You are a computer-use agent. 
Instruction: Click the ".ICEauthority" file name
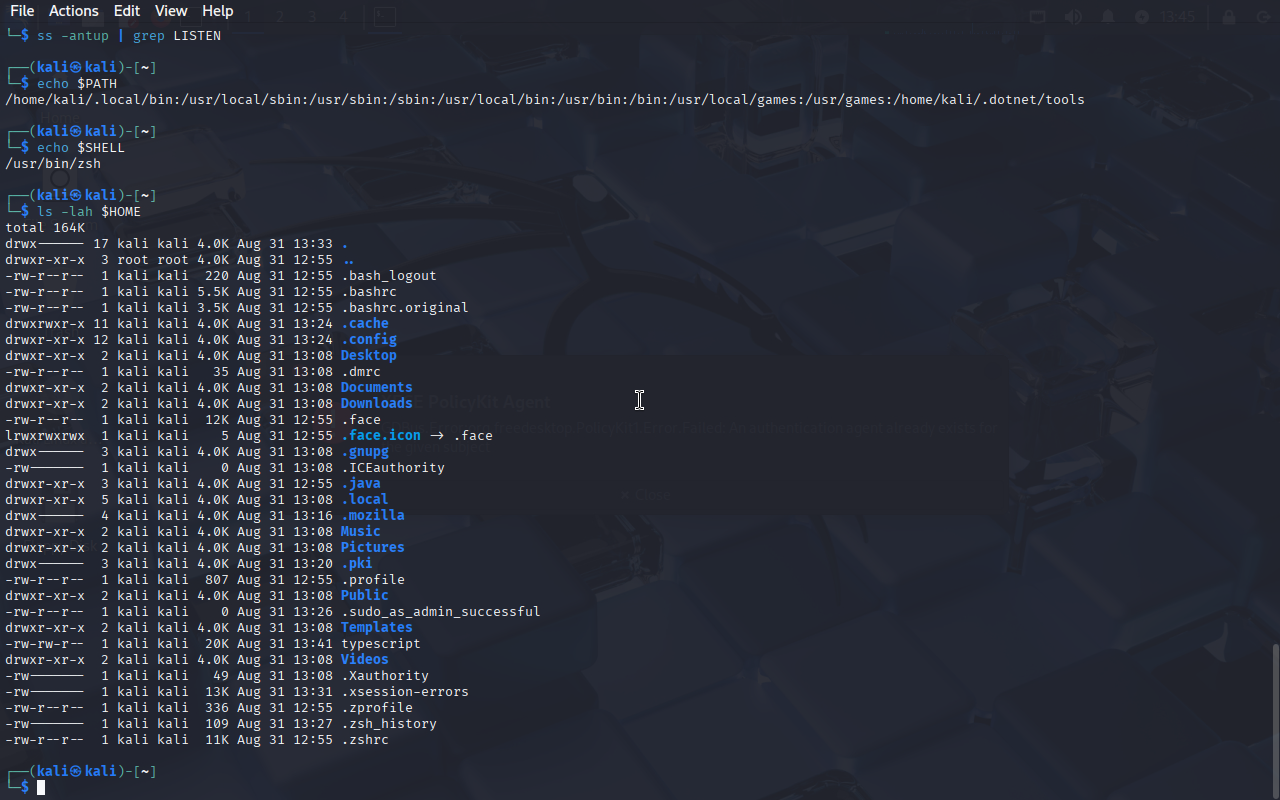click(x=393, y=468)
